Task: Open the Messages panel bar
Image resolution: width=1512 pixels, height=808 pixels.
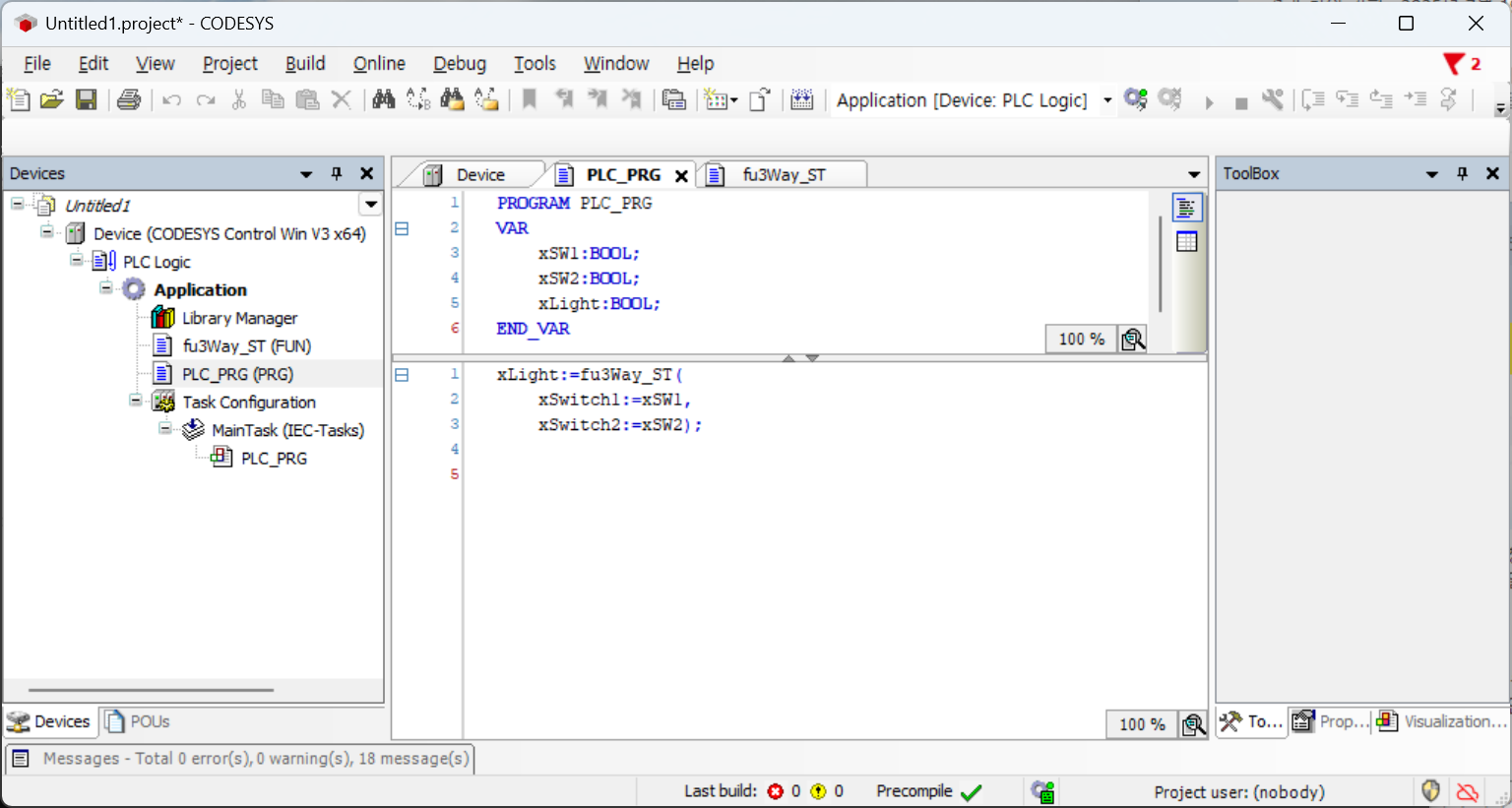Action: click(241, 759)
